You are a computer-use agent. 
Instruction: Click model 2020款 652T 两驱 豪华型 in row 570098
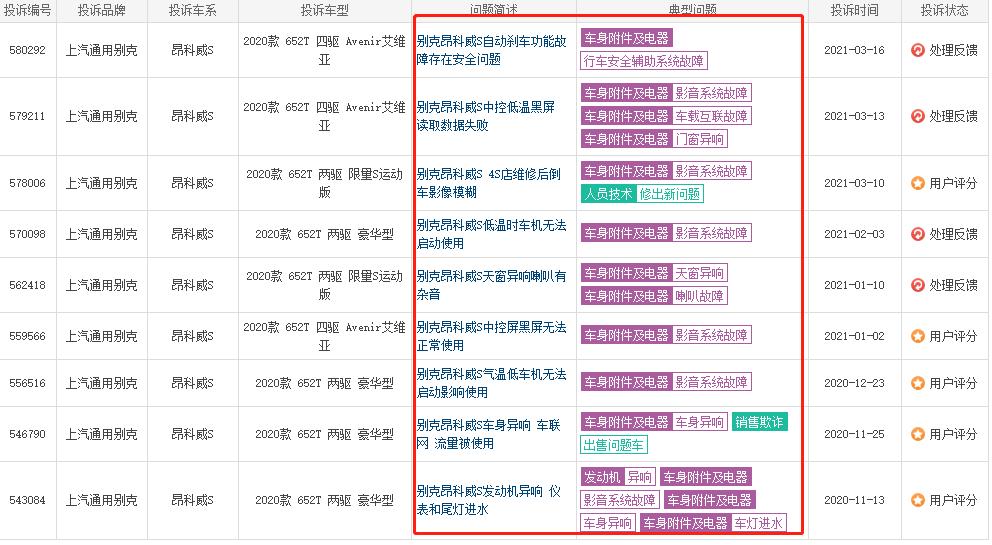(x=324, y=234)
